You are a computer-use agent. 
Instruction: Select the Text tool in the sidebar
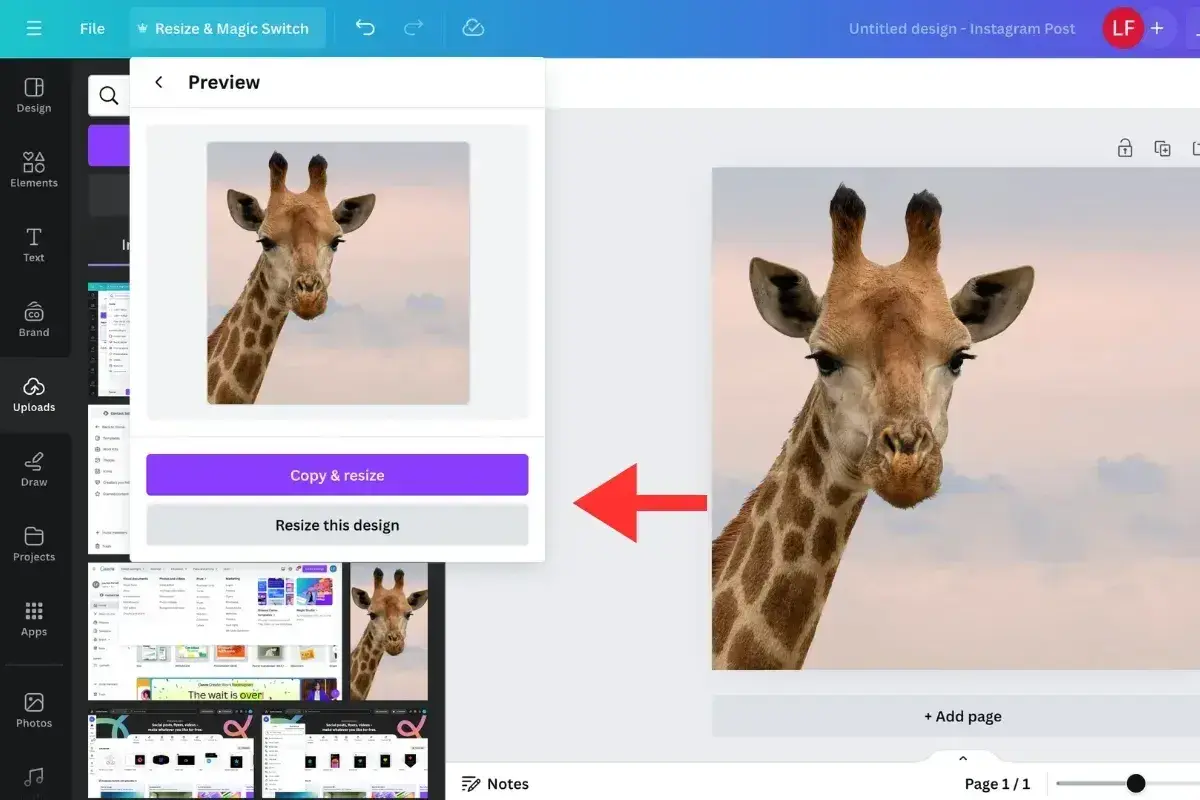(x=34, y=243)
